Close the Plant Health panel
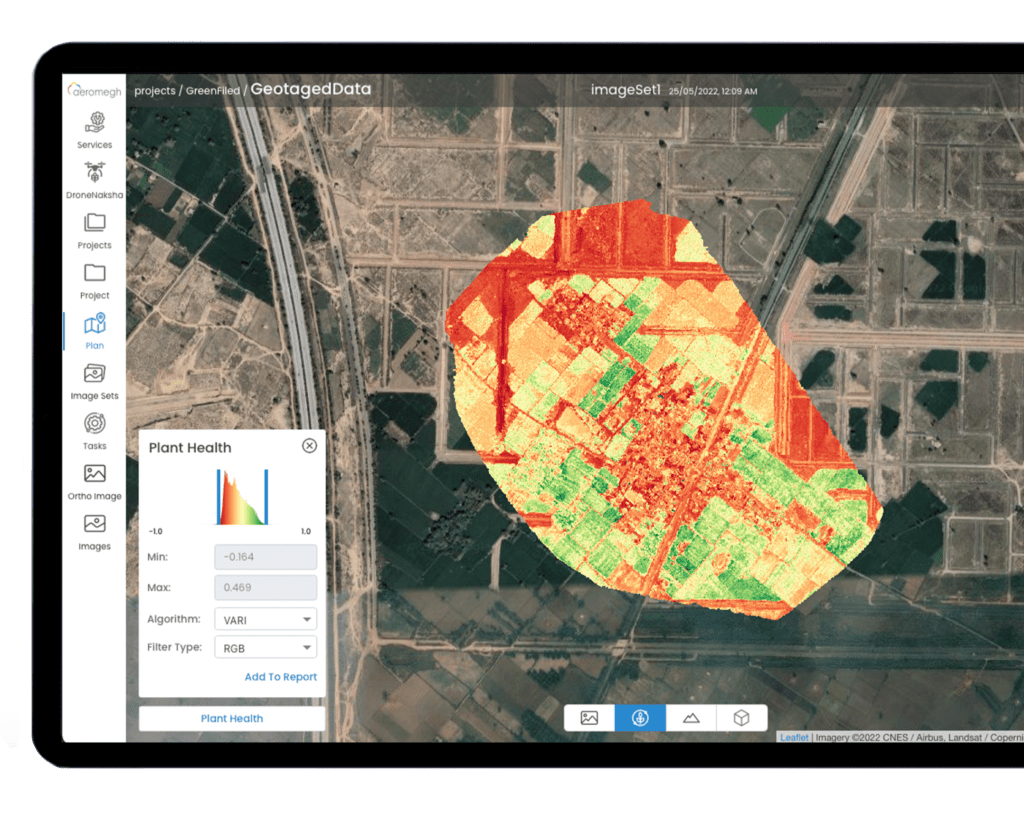This screenshot has height=815, width=1024. [x=309, y=446]
